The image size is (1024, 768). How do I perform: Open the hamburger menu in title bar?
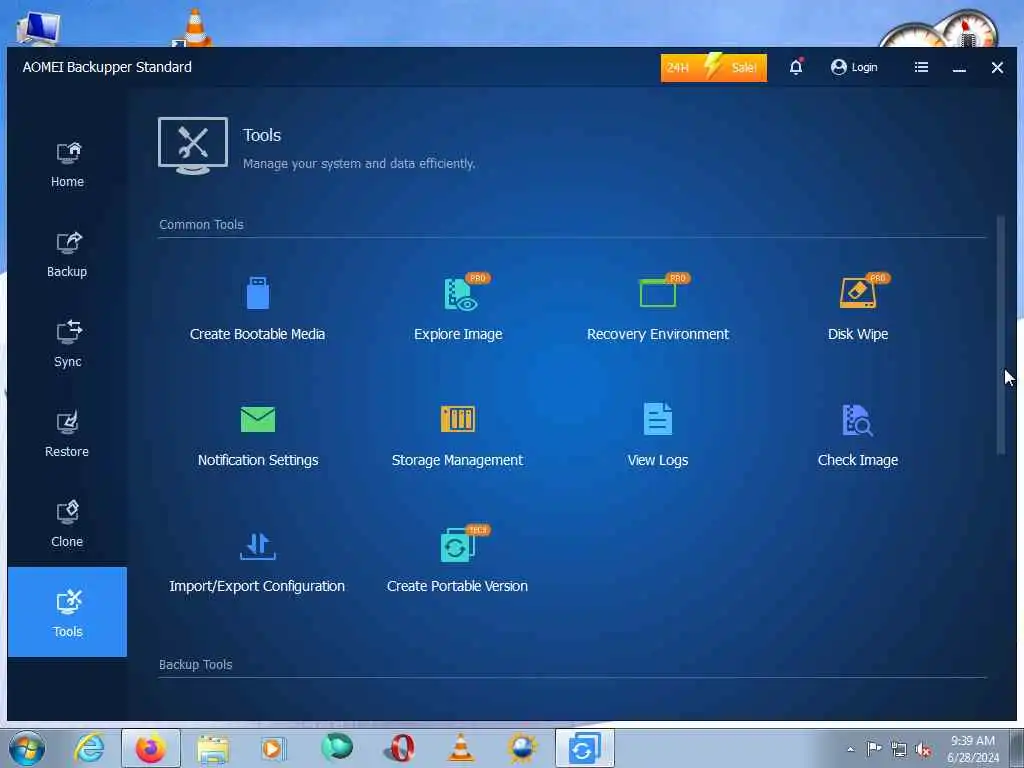click(x=921, y=67)
